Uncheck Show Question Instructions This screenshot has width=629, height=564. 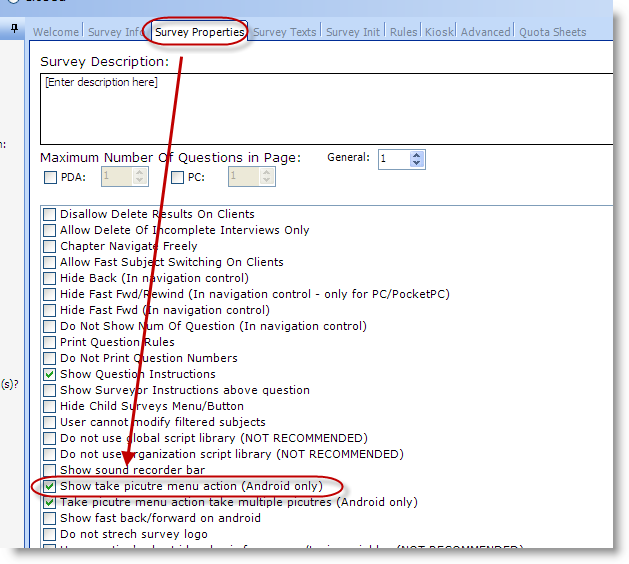pos(49,374)
